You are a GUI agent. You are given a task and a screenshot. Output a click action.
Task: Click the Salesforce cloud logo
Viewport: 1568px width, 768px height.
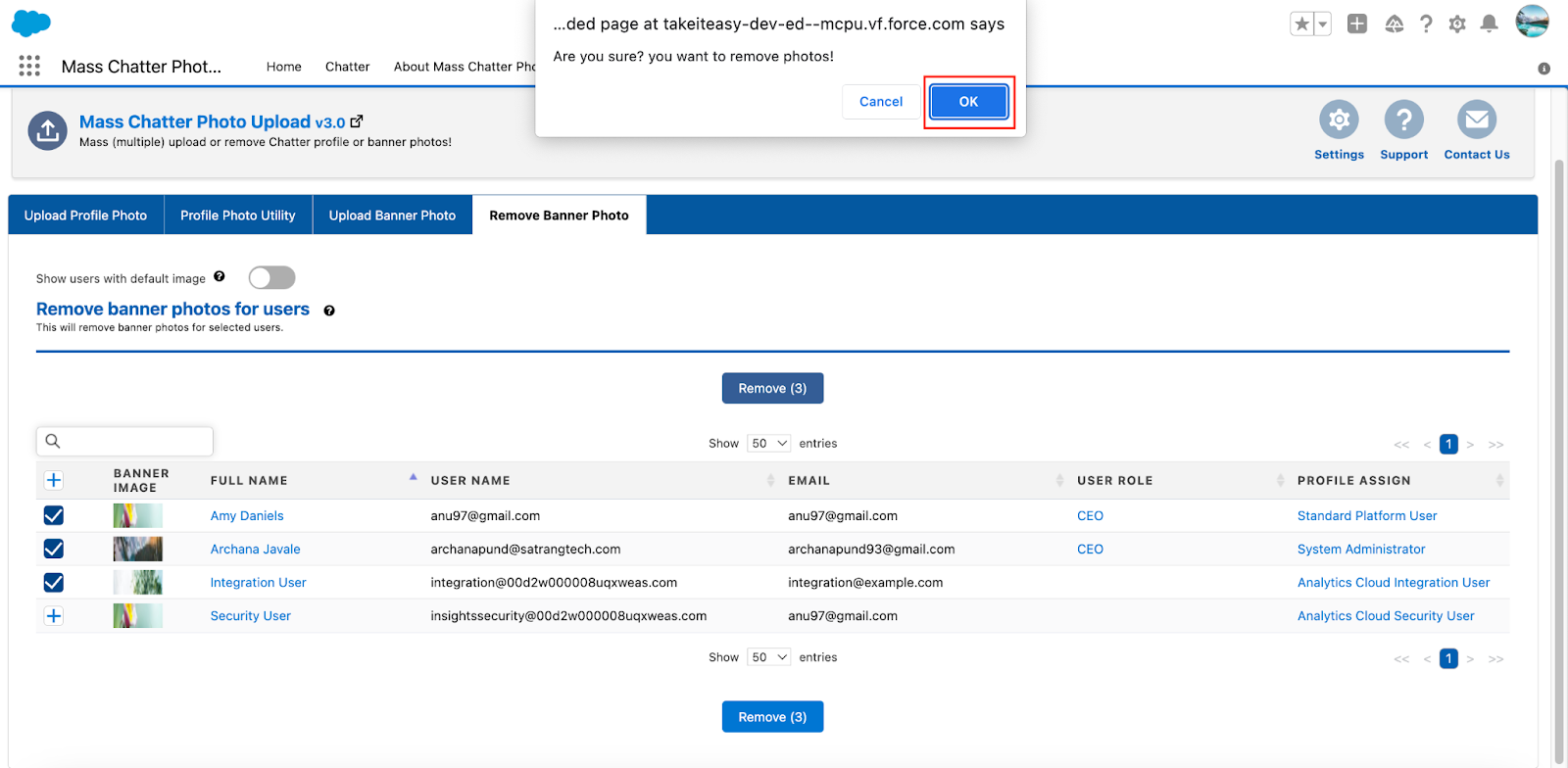click(x=31, y=23)
